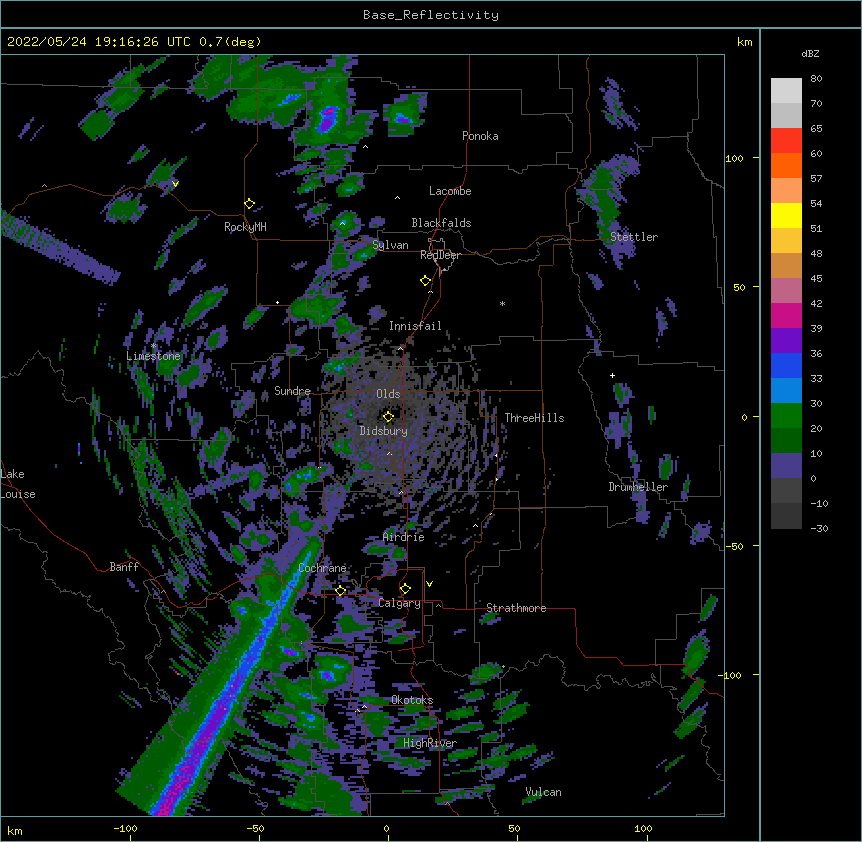
Task: Click the -50 tick on the right vertical axis
Action: coord(734,546)
